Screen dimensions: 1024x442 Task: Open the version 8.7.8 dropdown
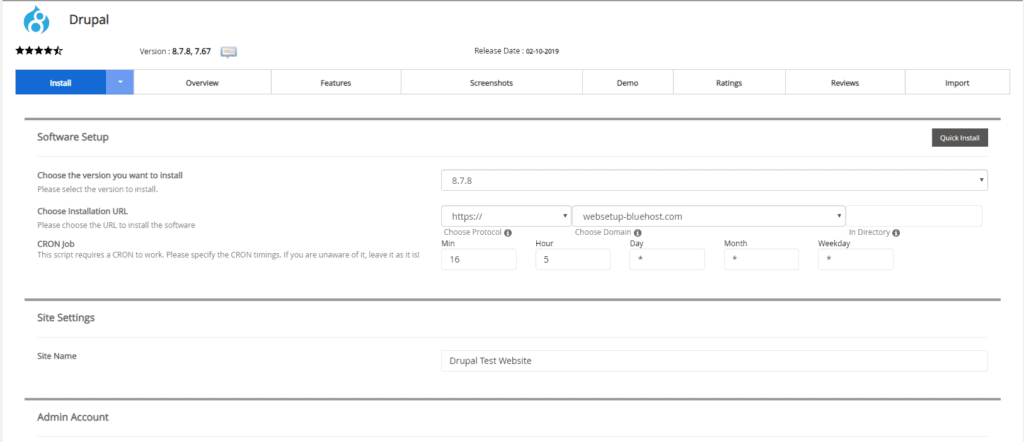click(x=714, y=180)
